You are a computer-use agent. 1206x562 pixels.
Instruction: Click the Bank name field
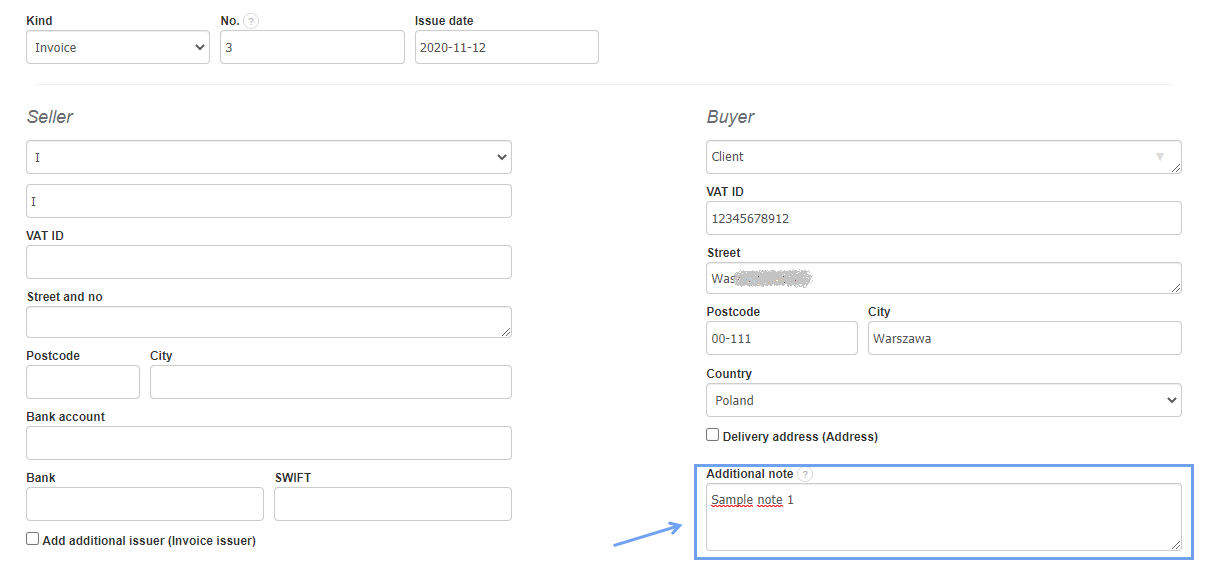pyautogui.click(x=145, y=504)
